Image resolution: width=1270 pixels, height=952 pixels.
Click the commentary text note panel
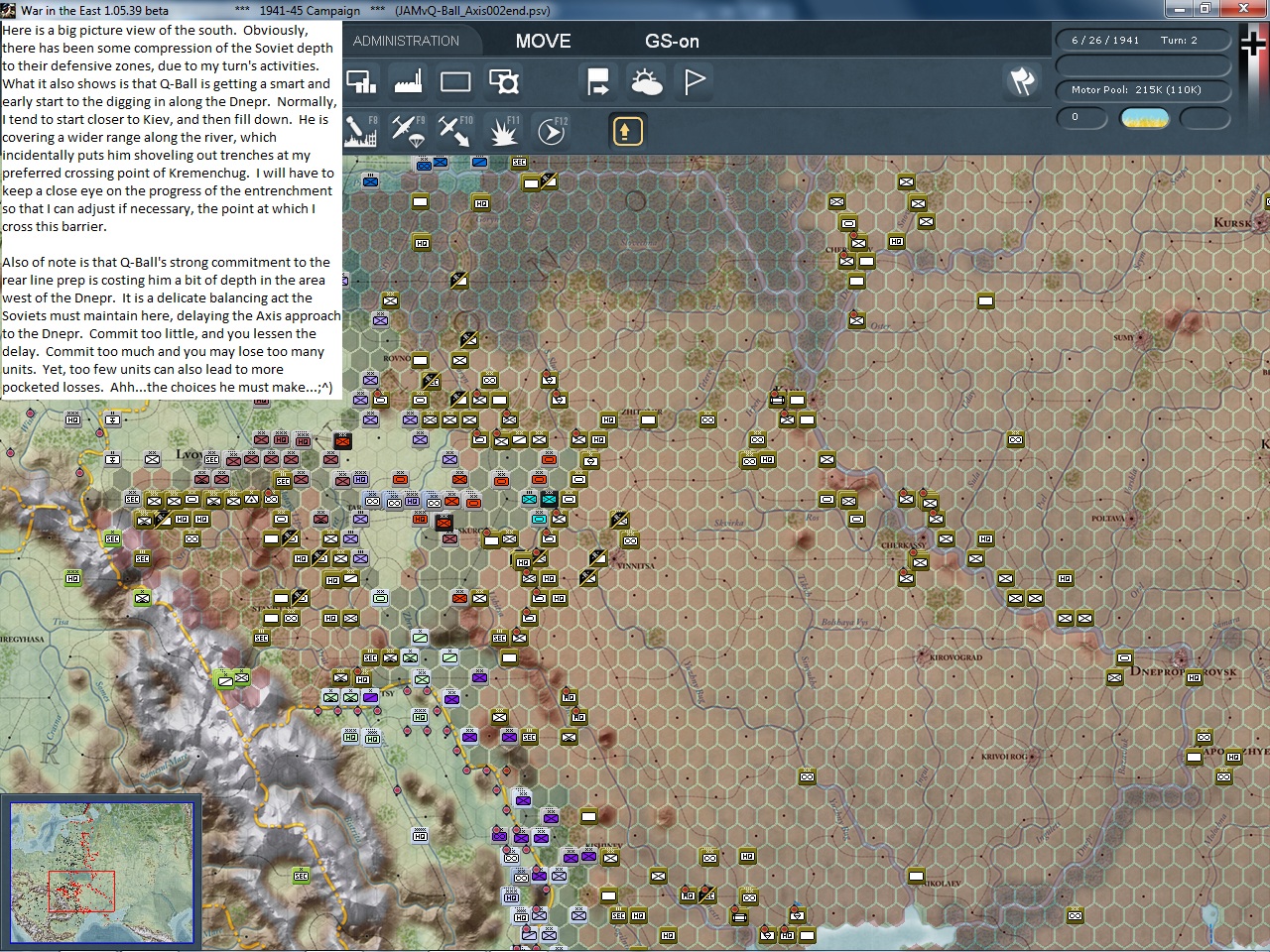[172, 209]
